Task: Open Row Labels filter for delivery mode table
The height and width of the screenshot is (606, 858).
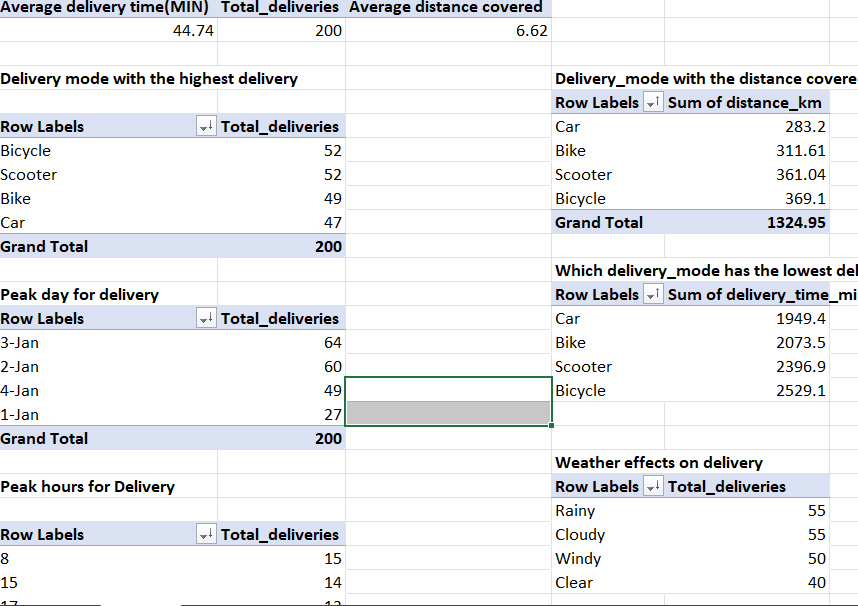Action: click(x=206, y=126)
